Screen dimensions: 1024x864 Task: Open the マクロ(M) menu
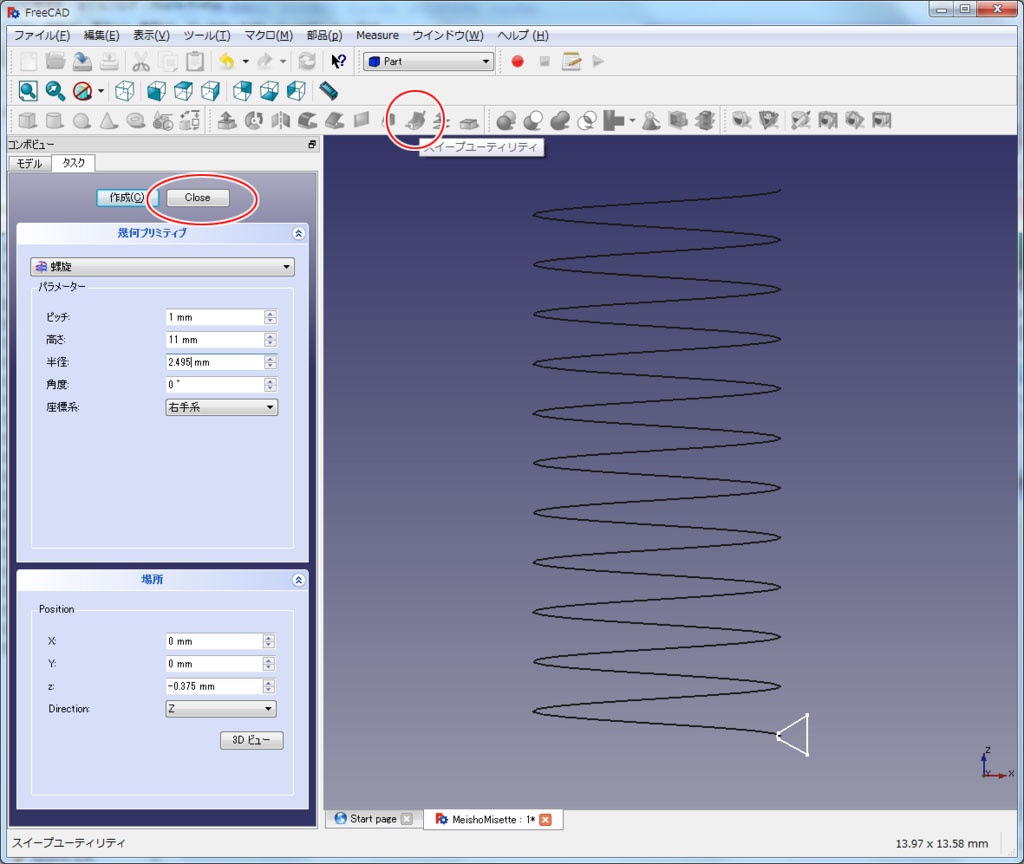(268, 35)
